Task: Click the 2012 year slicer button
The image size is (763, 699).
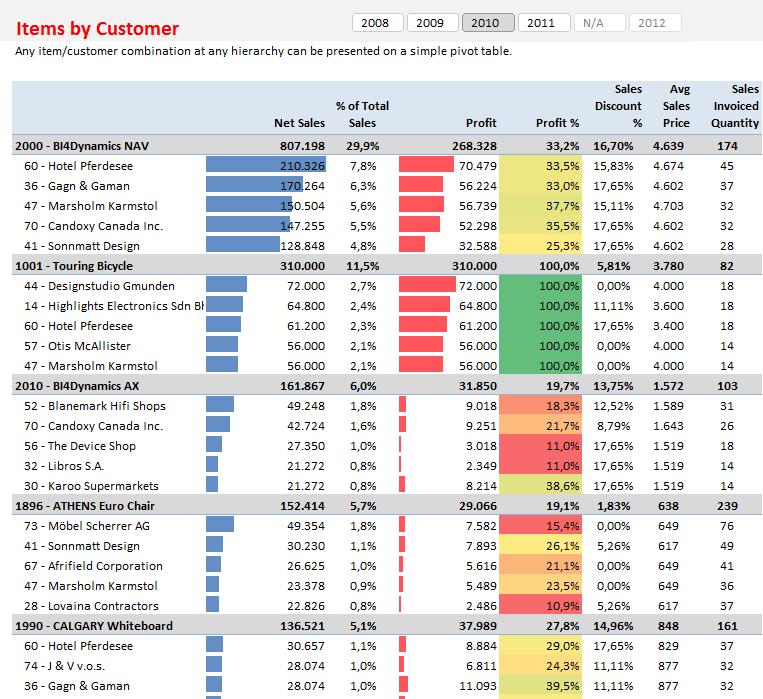Action: pyautogui.click(x=655, y=23)
